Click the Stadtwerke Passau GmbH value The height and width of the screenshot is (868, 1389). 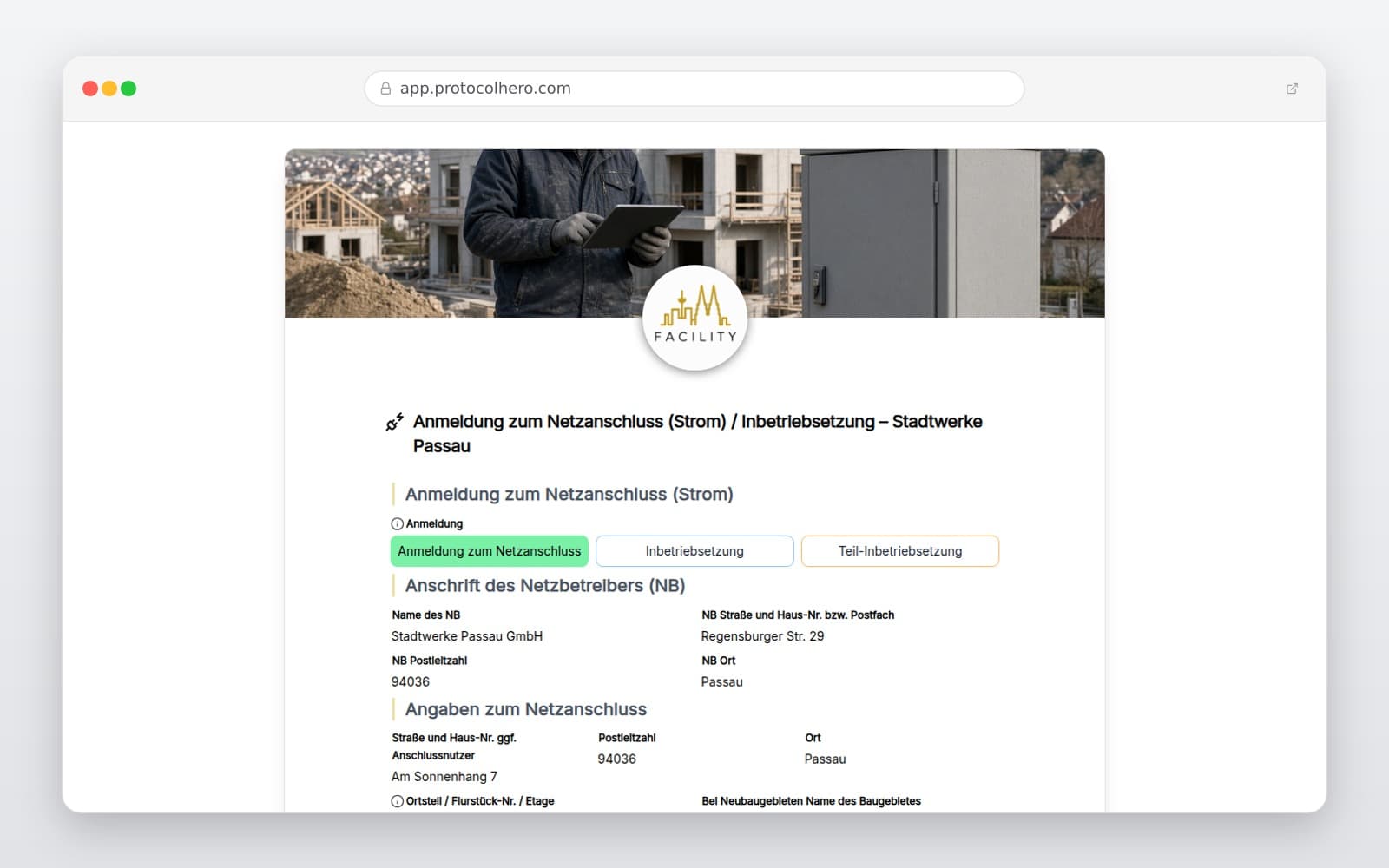coord(467,636)
